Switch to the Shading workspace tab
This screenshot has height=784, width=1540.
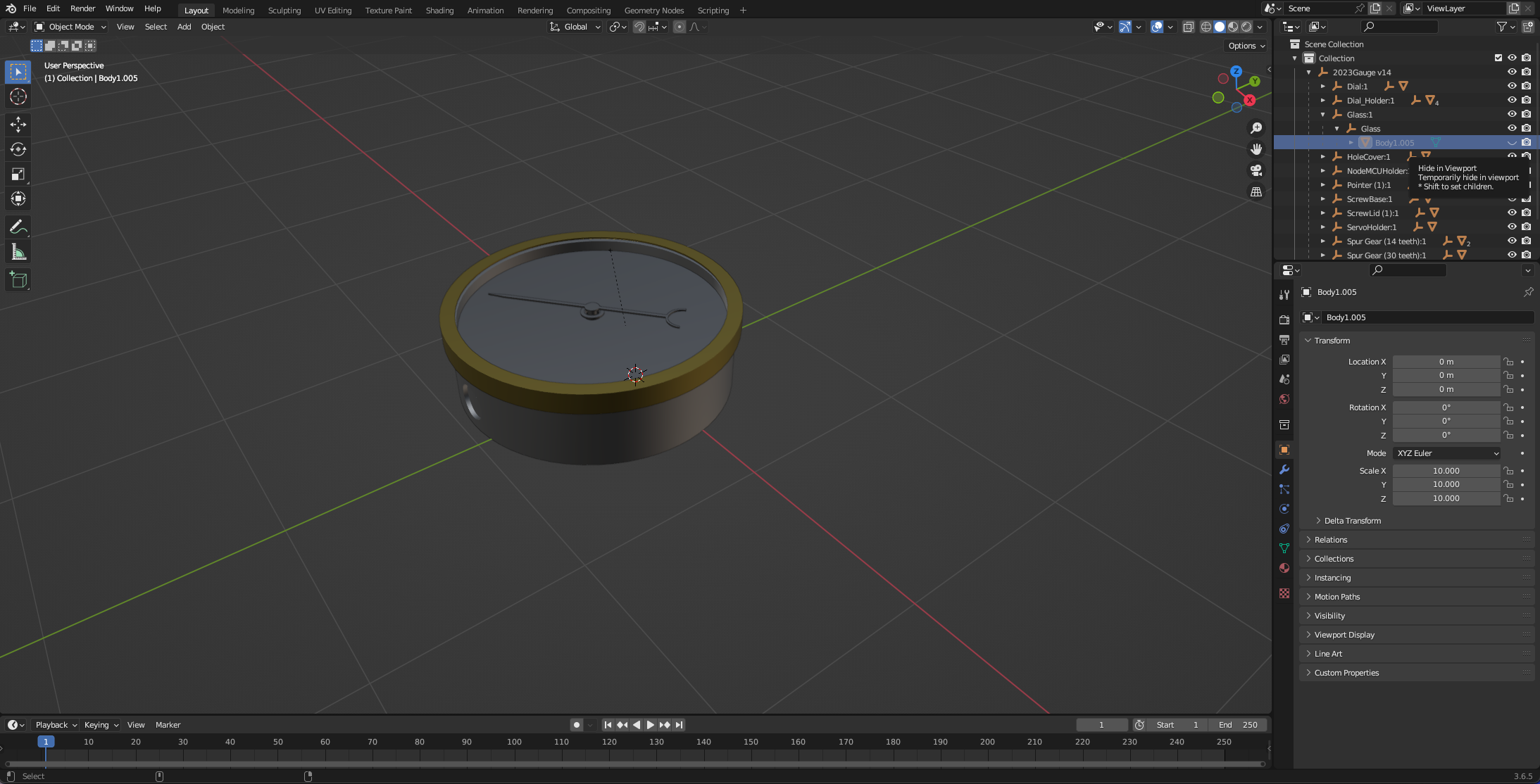[x=439, y=11]
